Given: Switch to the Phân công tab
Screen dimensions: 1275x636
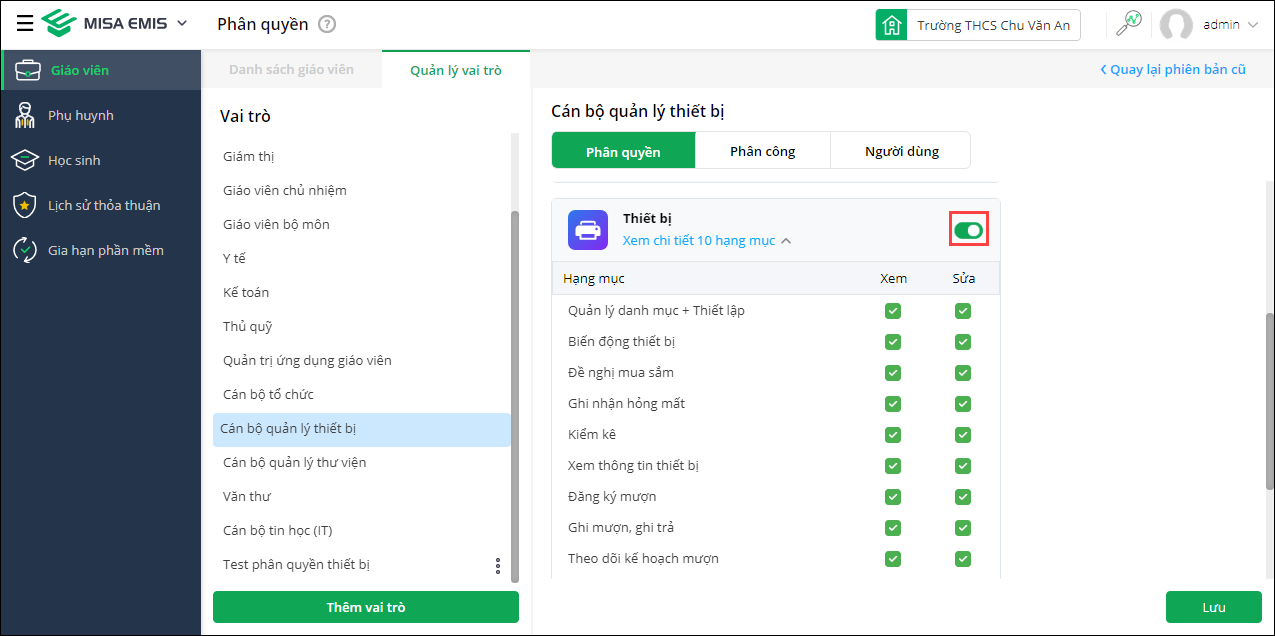Looking at the screenshot, I should coord(762,151).
